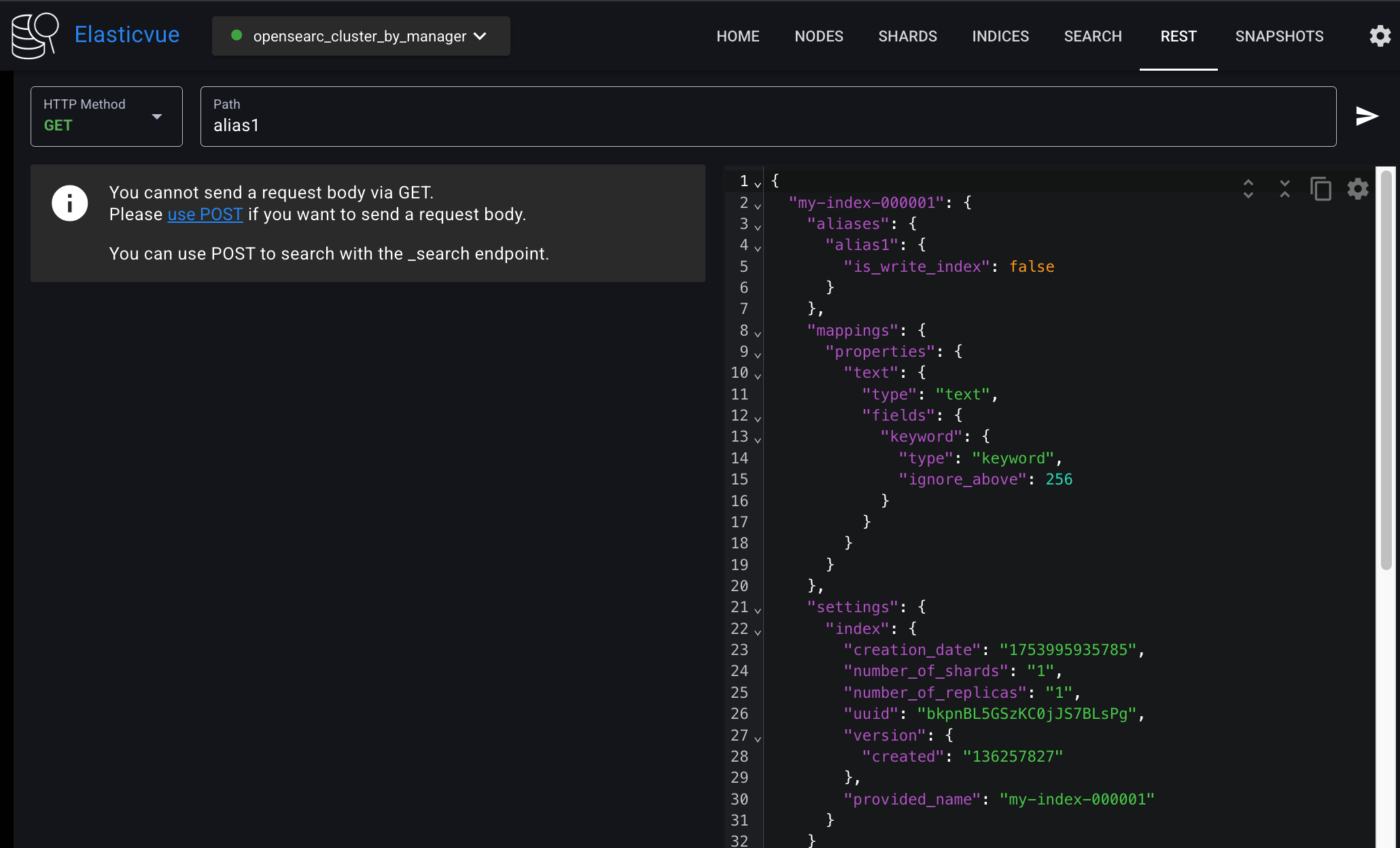Follow the "use POST" link
Screen dimensions: 1400x848
205,215
